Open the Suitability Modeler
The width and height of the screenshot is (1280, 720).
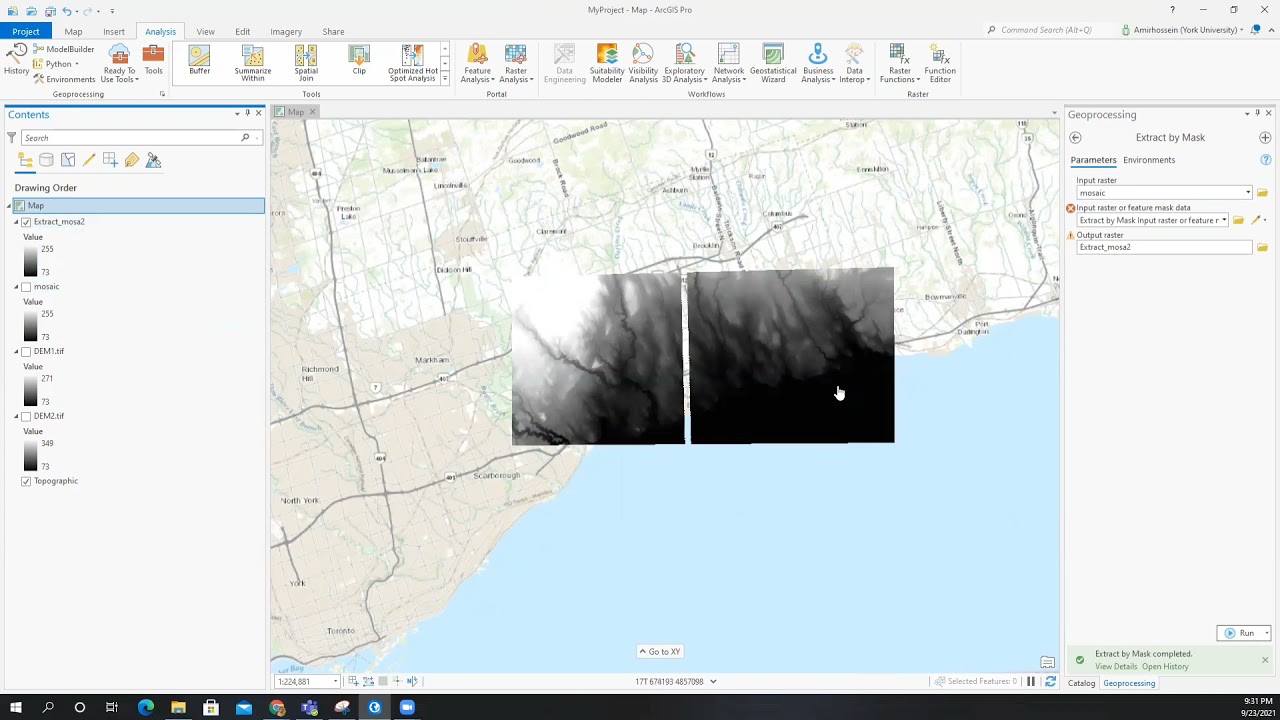click(607, 64)
